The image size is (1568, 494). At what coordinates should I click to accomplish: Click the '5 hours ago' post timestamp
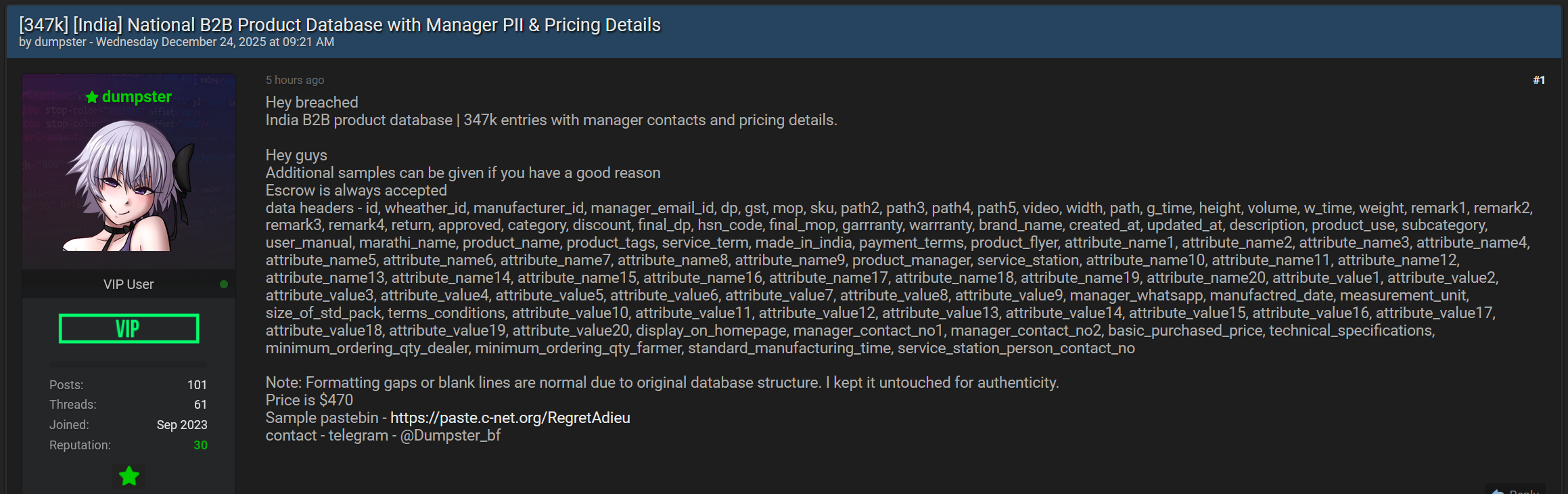coord(294,80)
